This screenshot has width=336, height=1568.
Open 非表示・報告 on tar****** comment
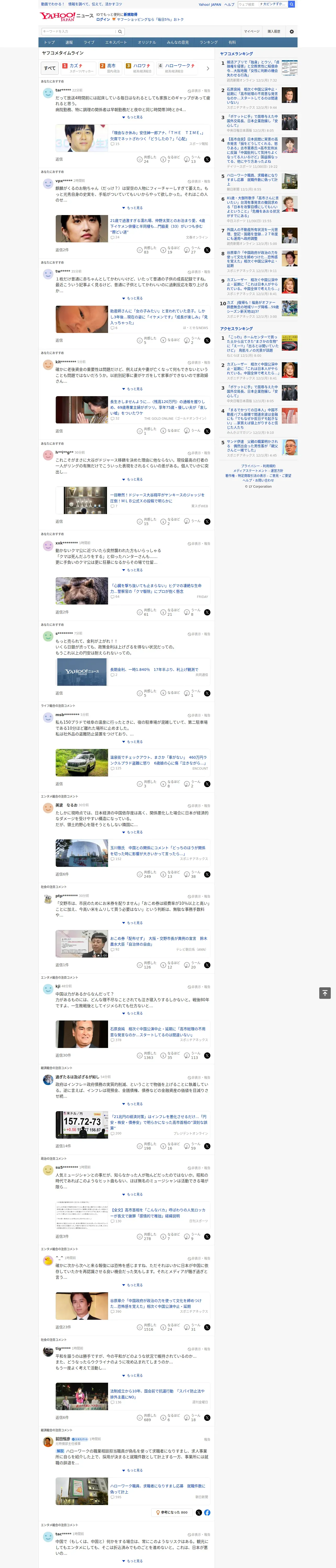pyautogui.click(x=199, y=91)
